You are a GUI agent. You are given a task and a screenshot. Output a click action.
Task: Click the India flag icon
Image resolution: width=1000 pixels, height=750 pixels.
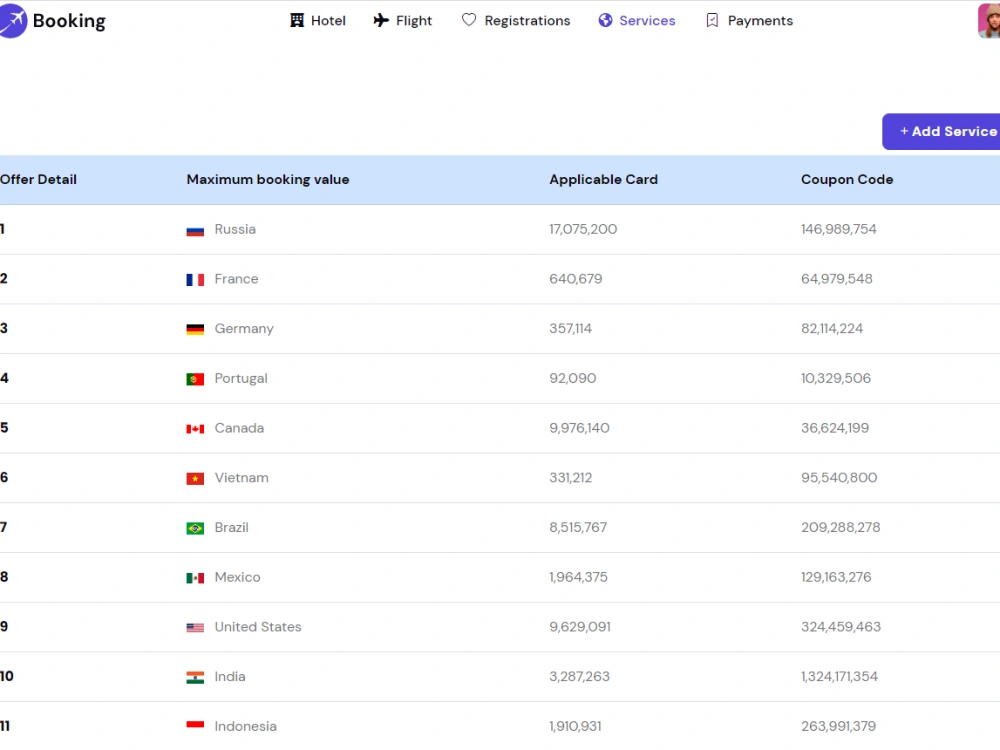(195, 677)
